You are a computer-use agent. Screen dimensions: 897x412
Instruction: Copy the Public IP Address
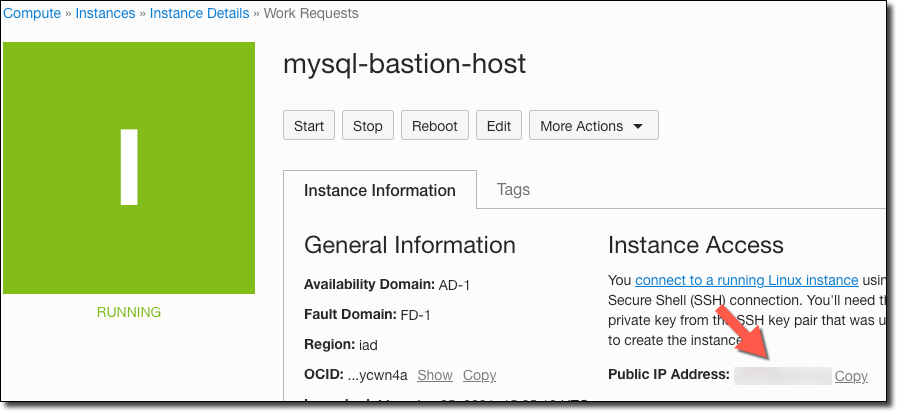851,376
